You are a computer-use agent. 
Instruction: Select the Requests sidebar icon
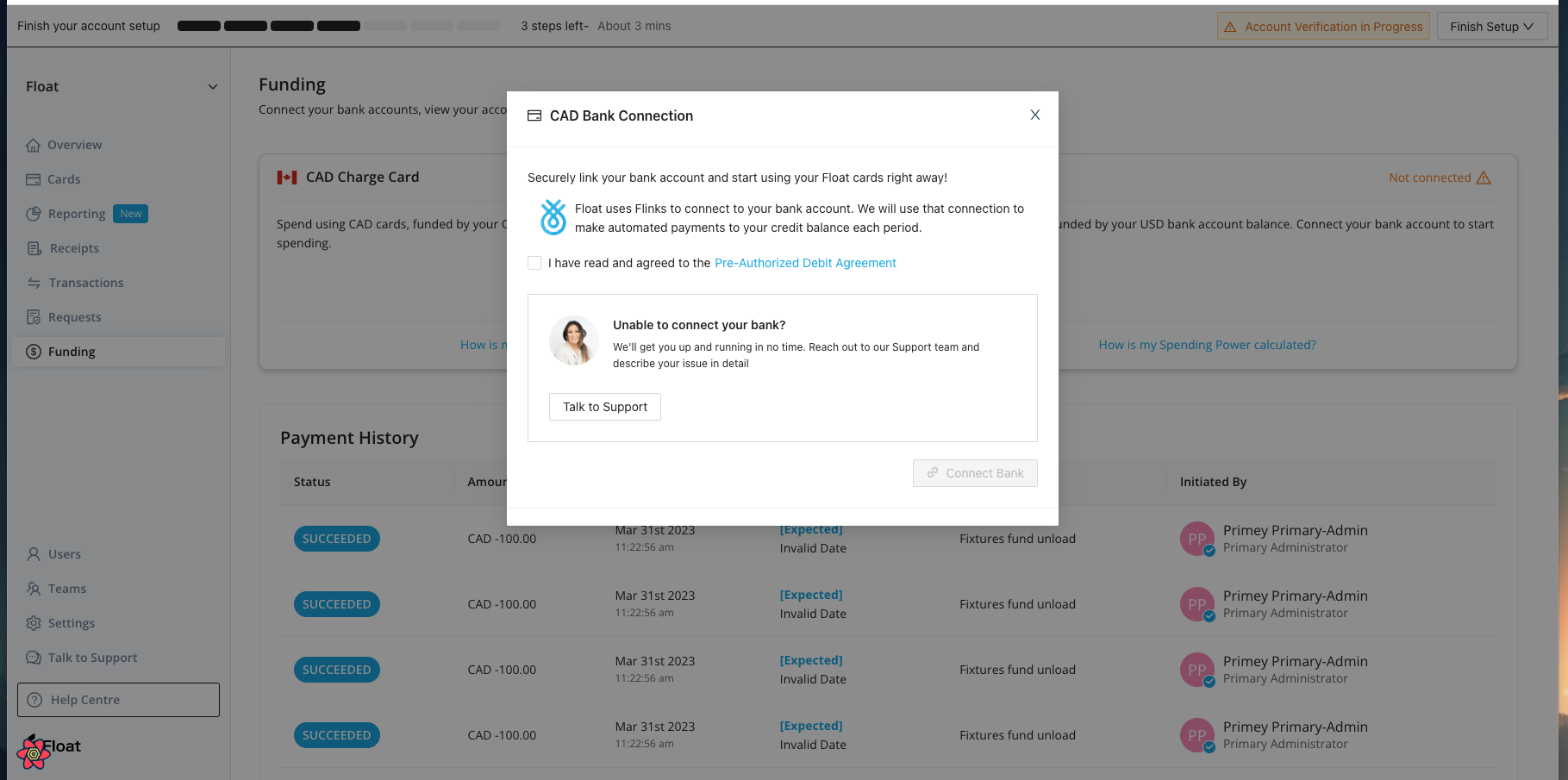pos(34,316)
